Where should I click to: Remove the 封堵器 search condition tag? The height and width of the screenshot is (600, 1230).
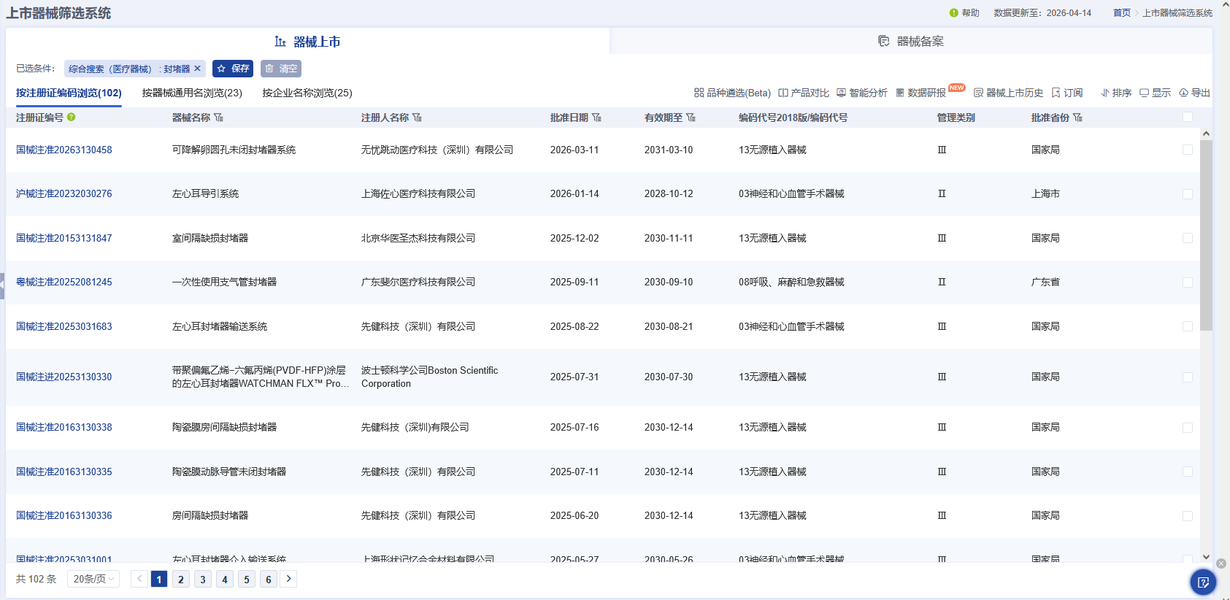pyautogui.click(x=198, y=69)
